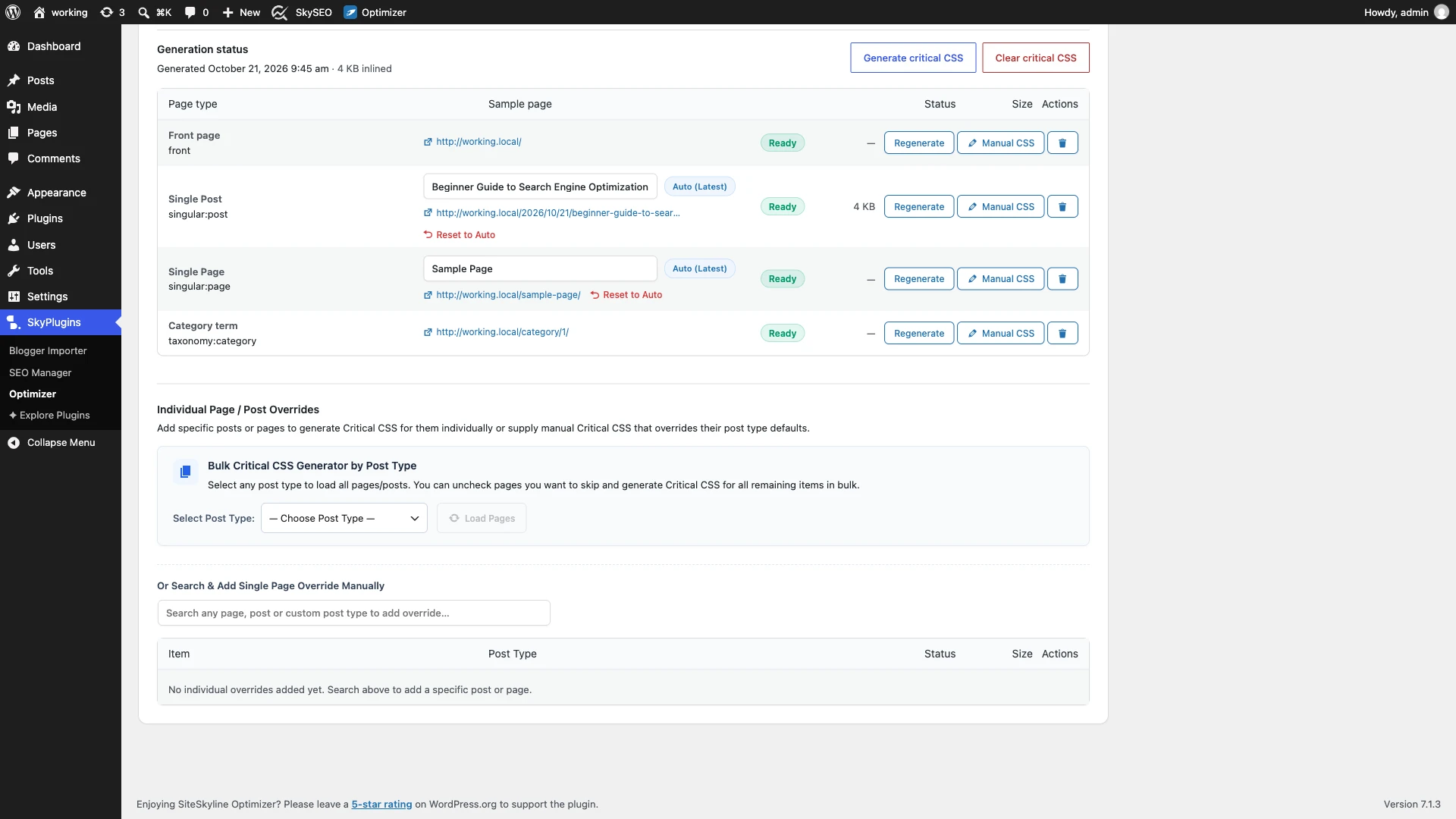This screenshot has height=819, width=1456.
Task: Click the Ready status of Front page
Action: 783,143
